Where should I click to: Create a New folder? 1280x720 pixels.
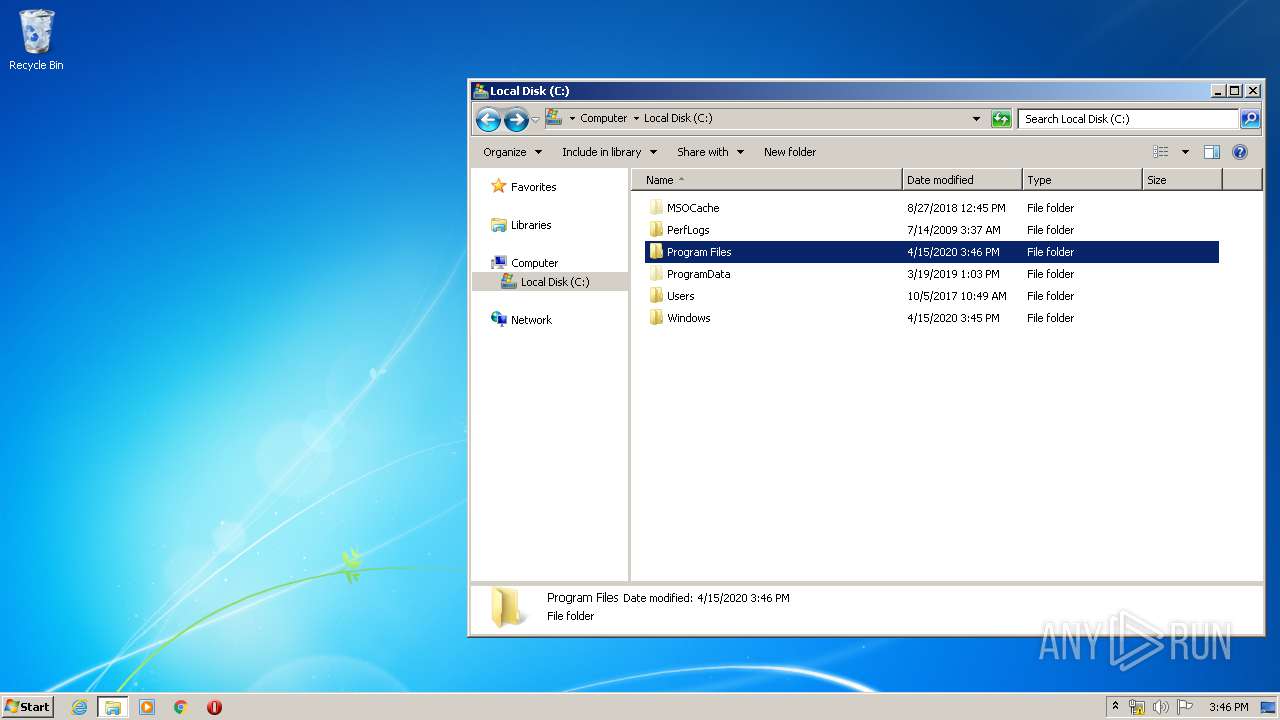[790, 152]
